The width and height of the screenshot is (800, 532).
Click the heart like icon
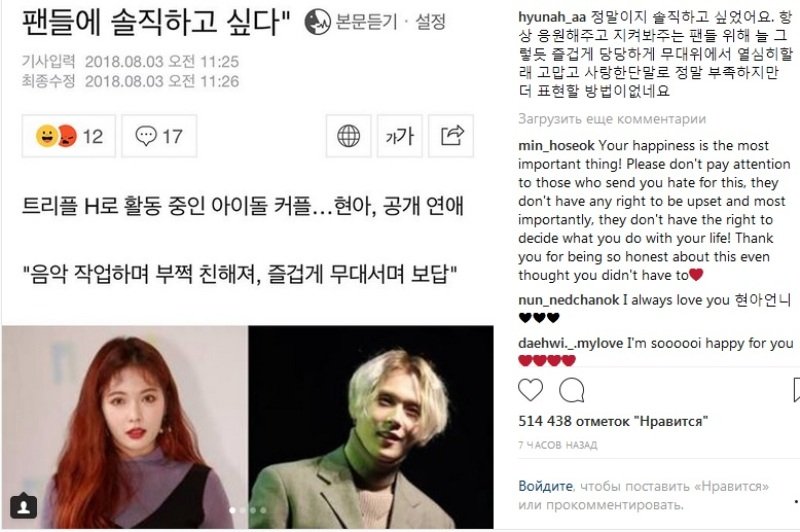(x=531, y=390)
